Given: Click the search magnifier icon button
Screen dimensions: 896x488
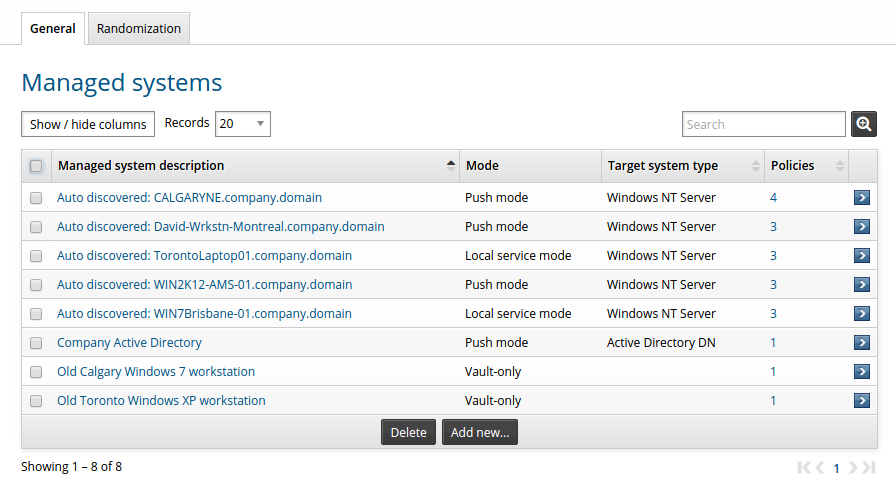Looking at the screenshot, I should tap(863, 124).
